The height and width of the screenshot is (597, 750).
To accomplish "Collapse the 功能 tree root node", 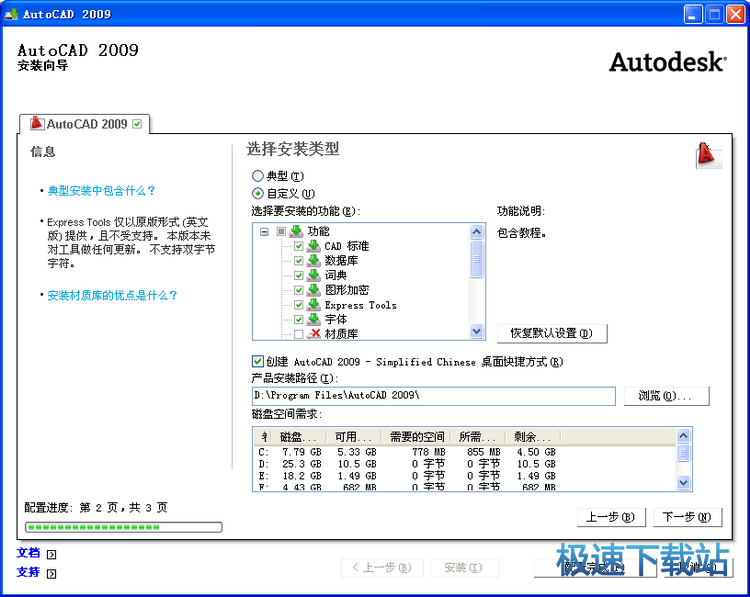I will click(264, 232).
